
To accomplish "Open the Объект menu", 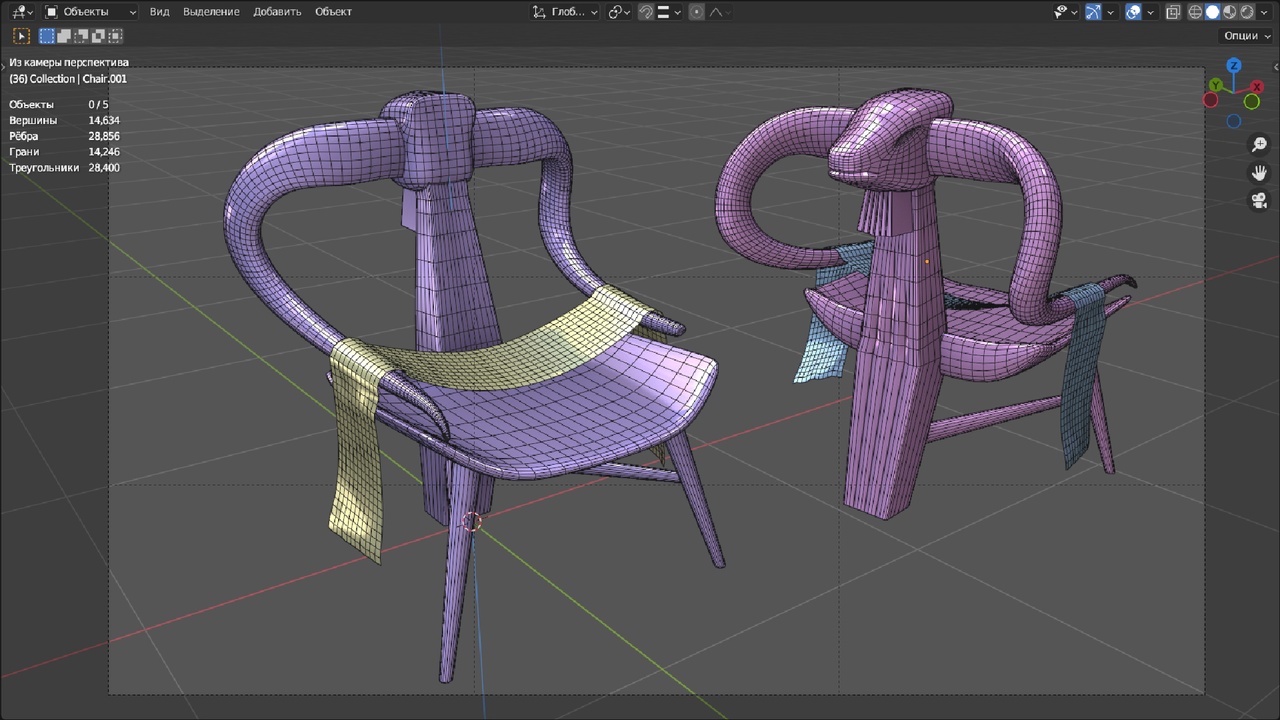I will coord(333,12).
